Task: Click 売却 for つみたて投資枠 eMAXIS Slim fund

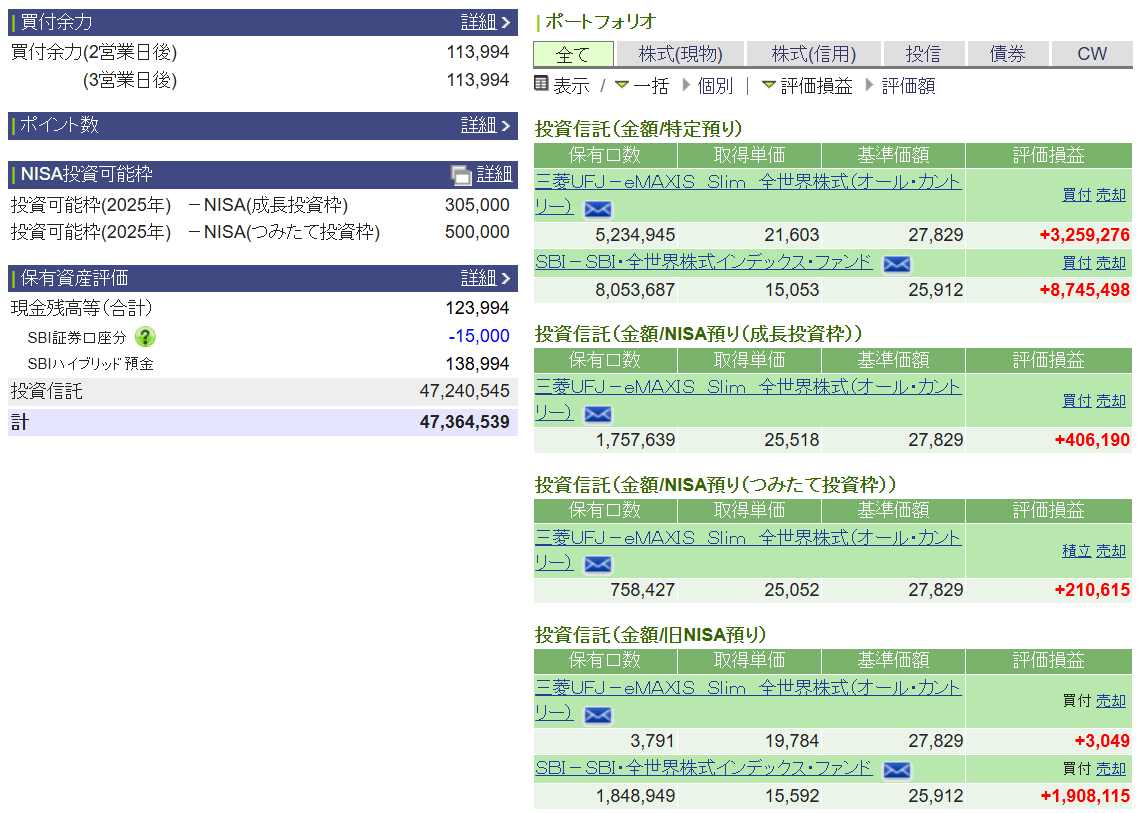Action: click(1110, 551)
